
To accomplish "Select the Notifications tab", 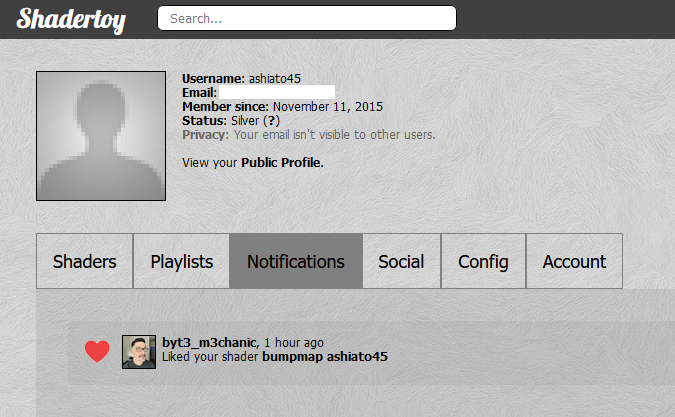I will (296, 261).
